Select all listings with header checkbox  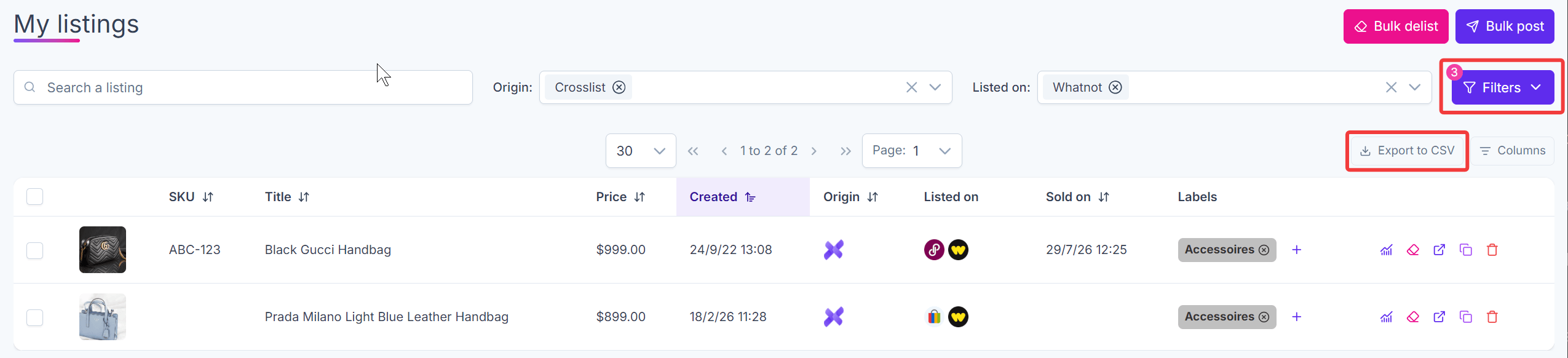(35, 197)
